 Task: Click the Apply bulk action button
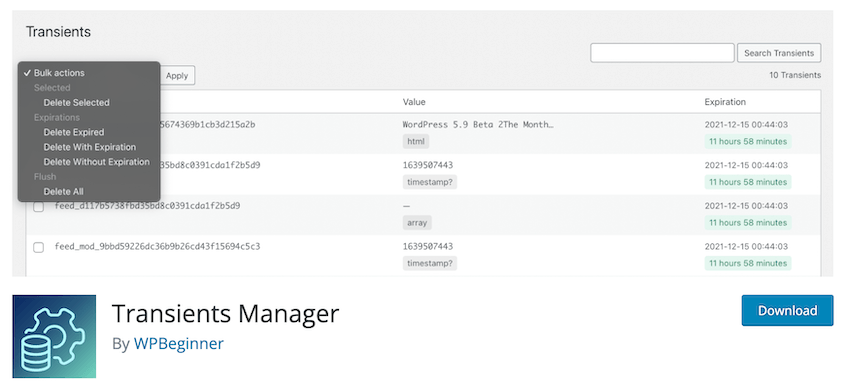(177, 75)
